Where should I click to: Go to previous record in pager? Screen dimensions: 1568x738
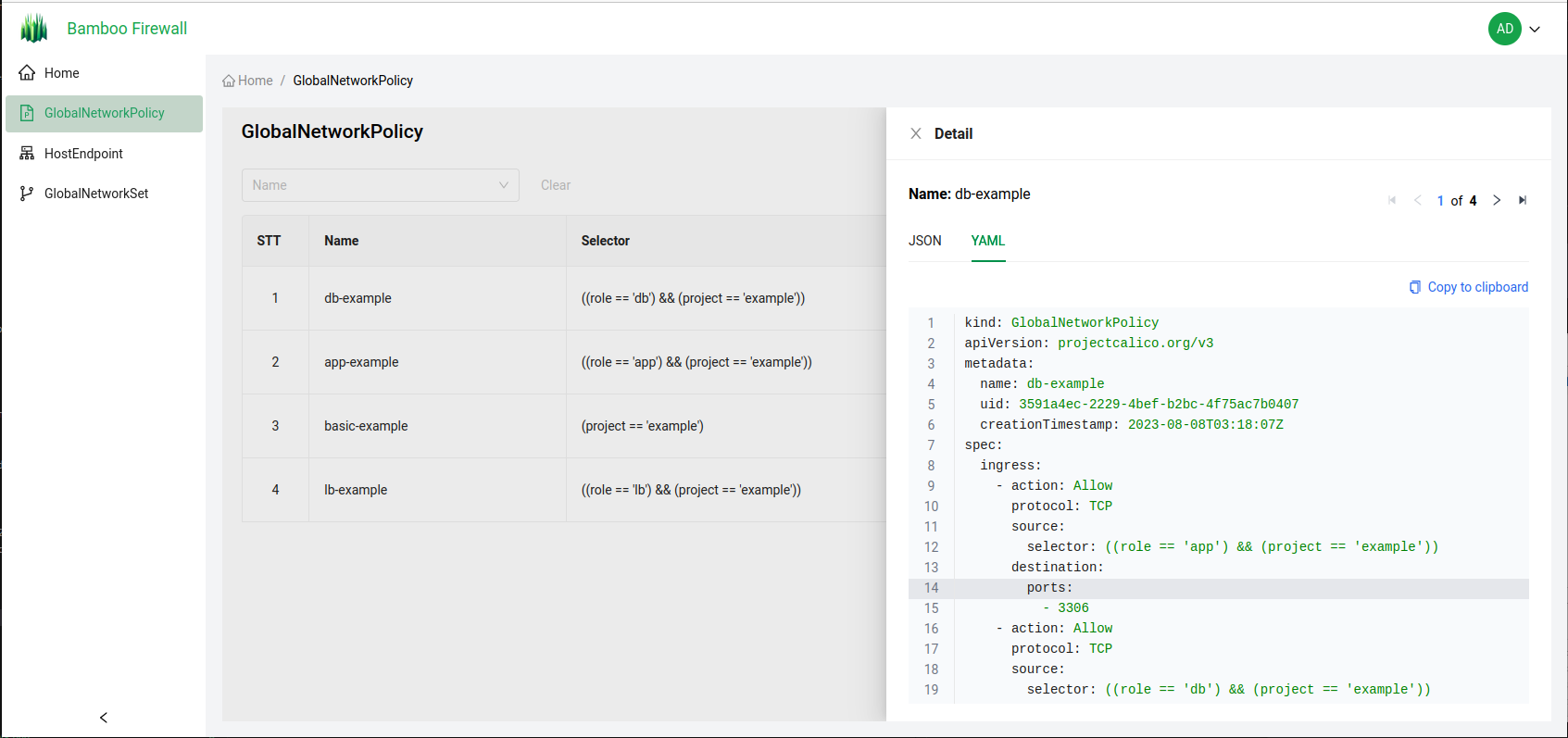1417,200
